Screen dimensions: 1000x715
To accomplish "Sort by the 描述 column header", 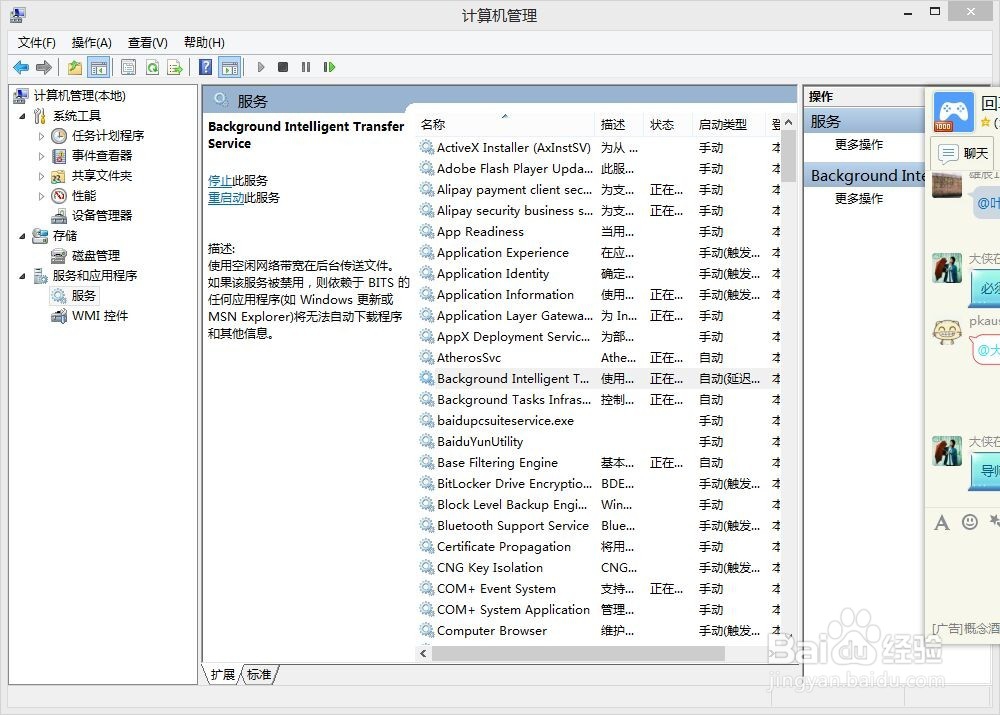I will tap(620, 125).
